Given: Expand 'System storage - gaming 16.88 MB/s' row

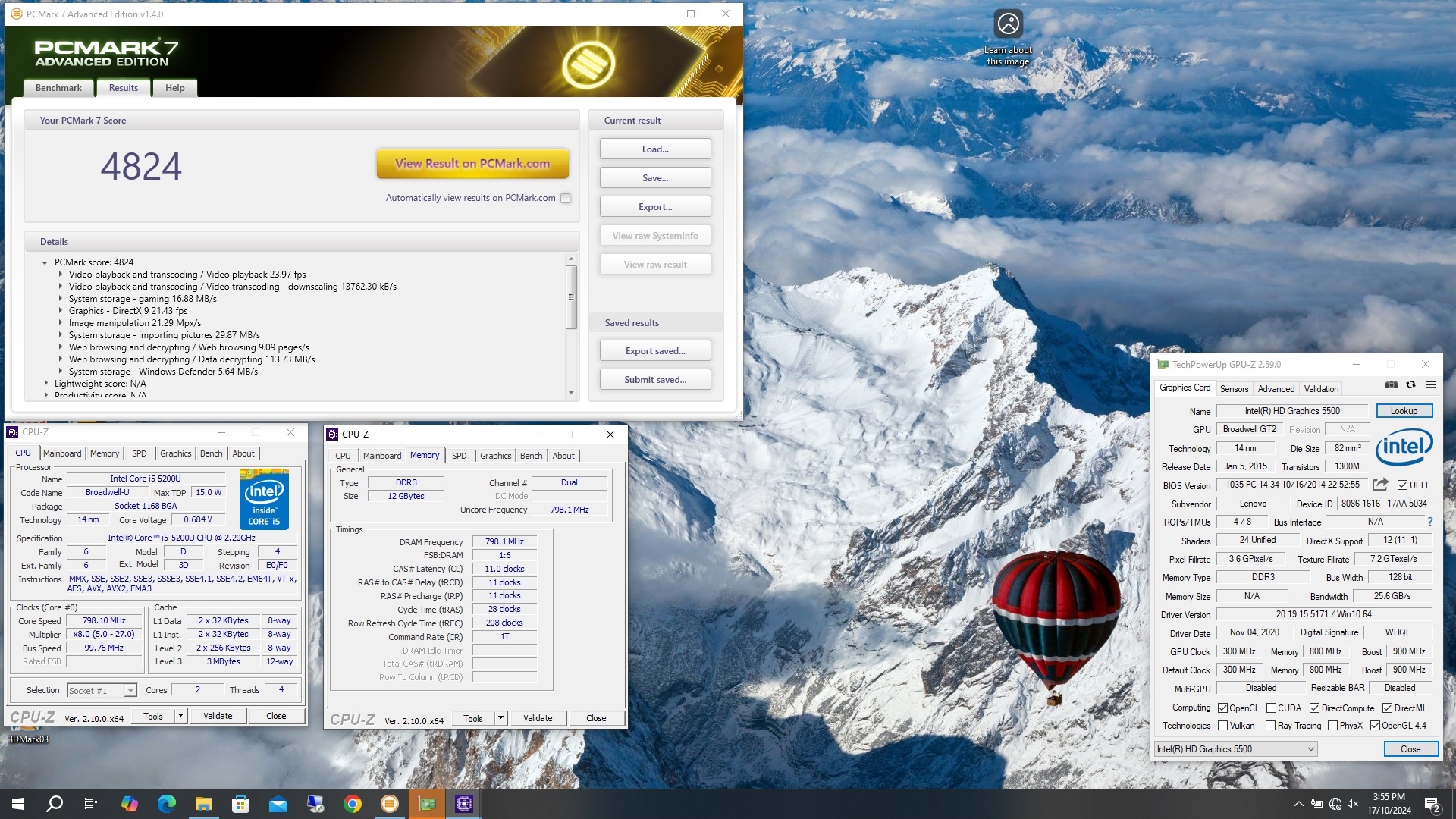Looking at the screenshot, I should click(61, 299).
